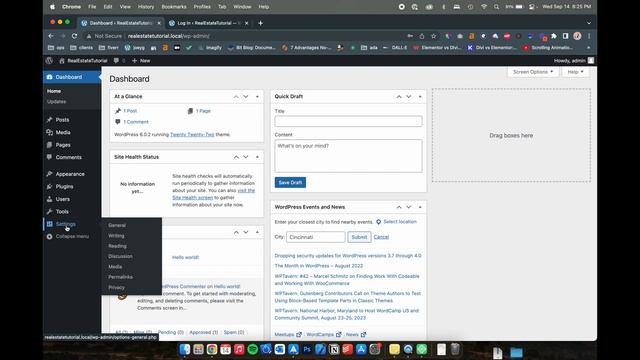This screenshot has width=640, height=360.
Task: Click the + New admin bar item
Action: (x=141, y=60)
